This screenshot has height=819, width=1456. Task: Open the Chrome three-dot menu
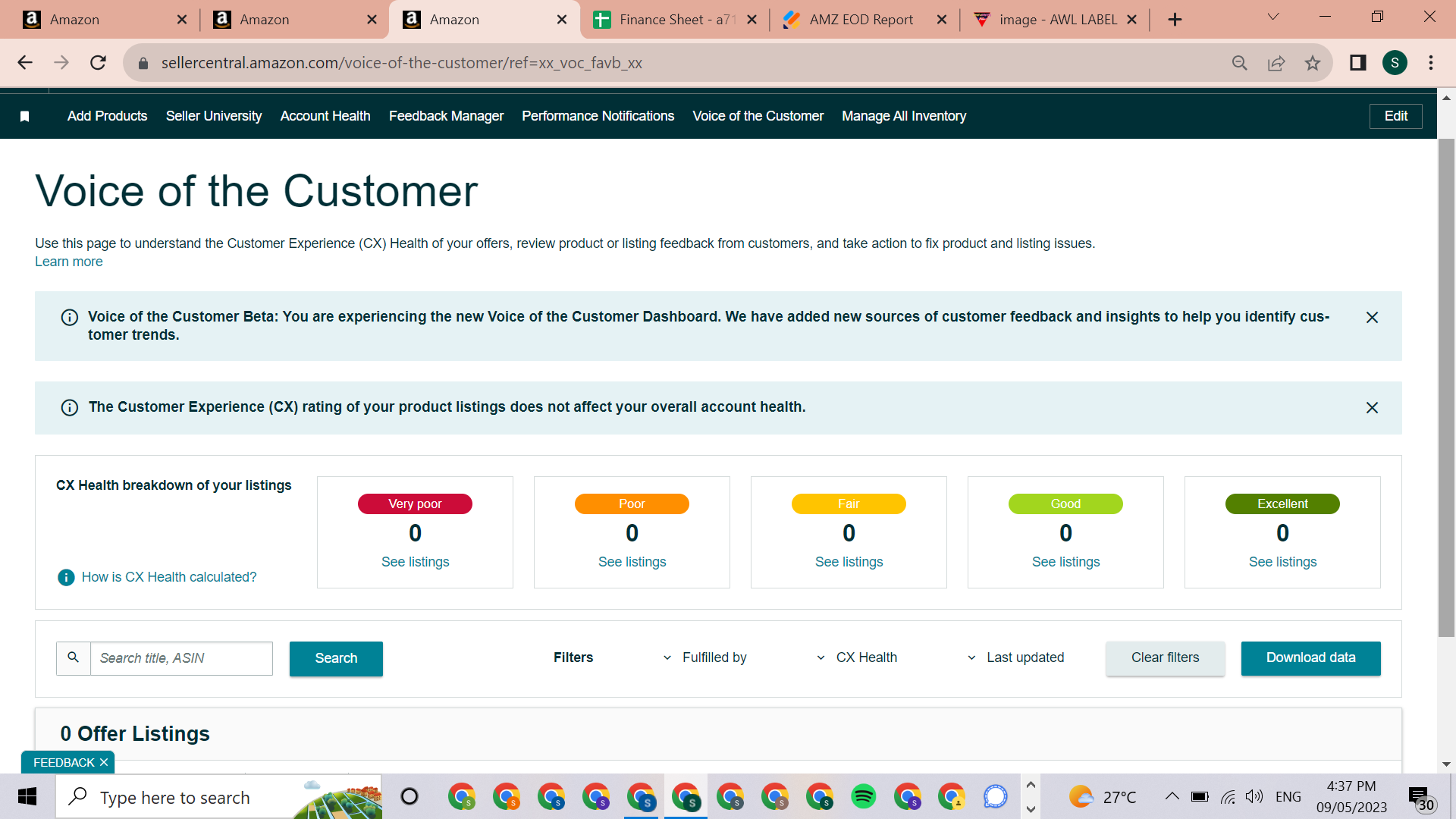(1431, 63)
